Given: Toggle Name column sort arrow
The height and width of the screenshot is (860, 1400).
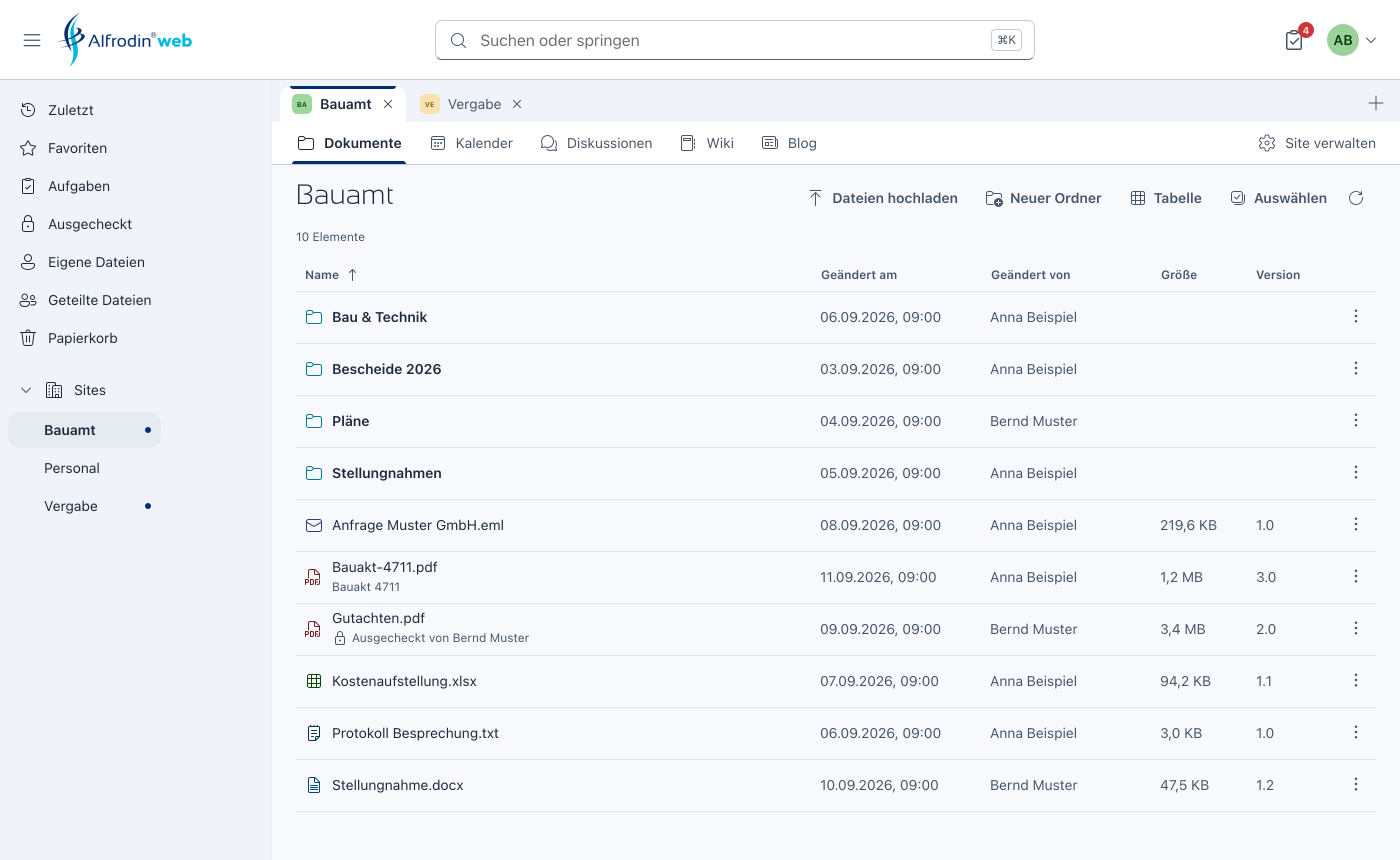Looking at the screenshot, I should pos(352,275).
